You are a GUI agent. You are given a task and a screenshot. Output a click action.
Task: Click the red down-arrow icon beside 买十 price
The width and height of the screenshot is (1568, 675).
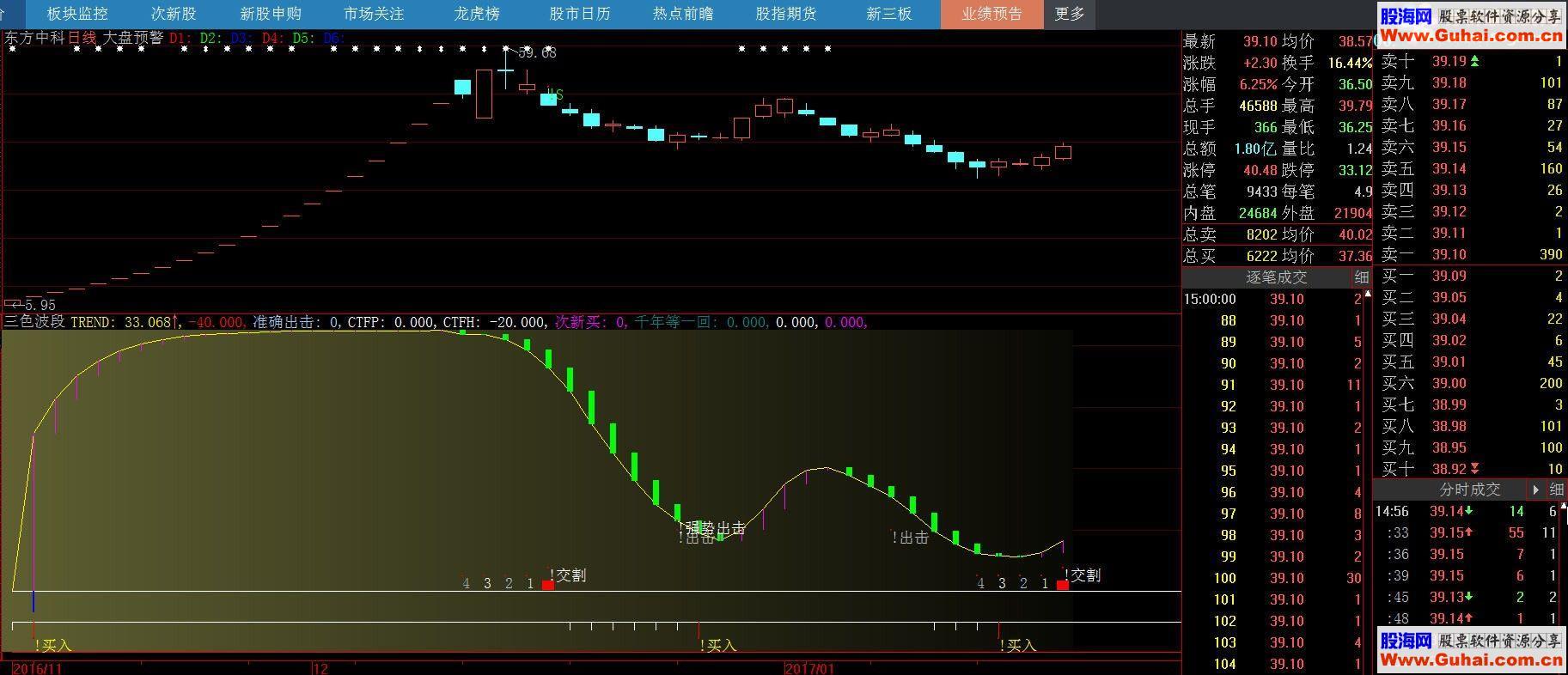pyautogui.click(x=1475, y=469)
